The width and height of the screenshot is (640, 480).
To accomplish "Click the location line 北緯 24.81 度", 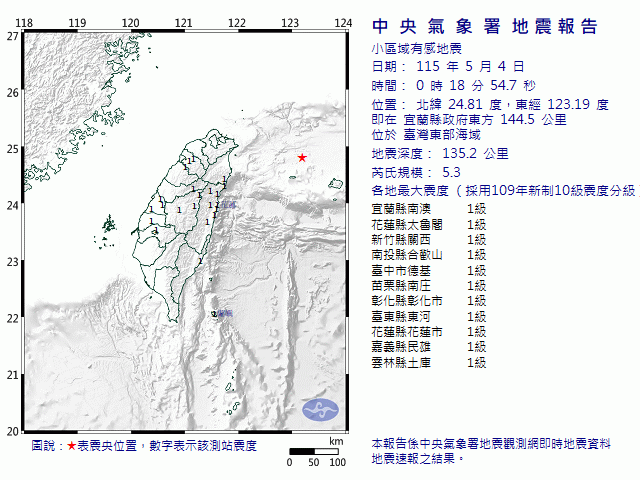I will click(x=459, y=105).
